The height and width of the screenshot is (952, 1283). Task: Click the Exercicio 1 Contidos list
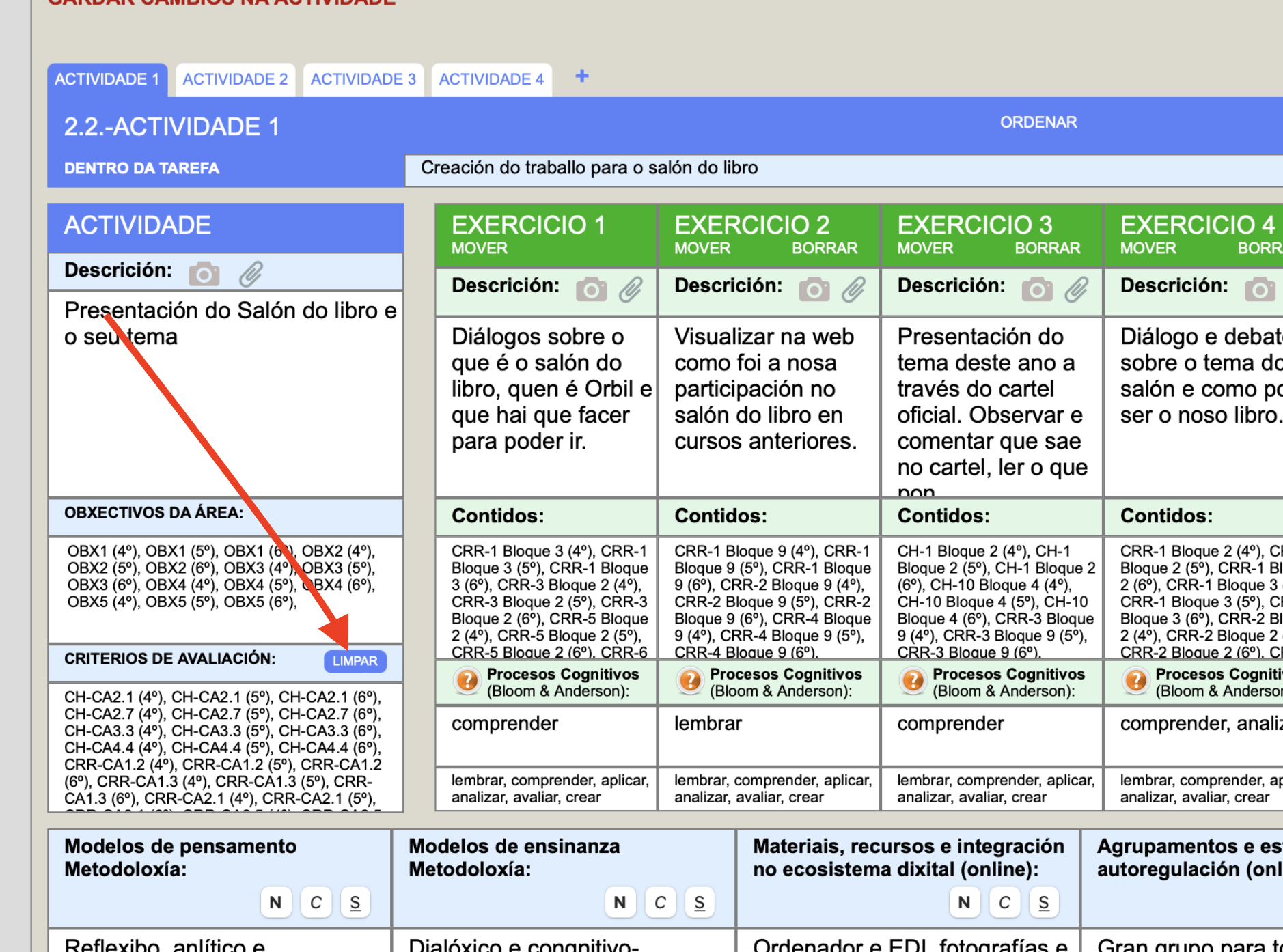(x=546, y=598)
